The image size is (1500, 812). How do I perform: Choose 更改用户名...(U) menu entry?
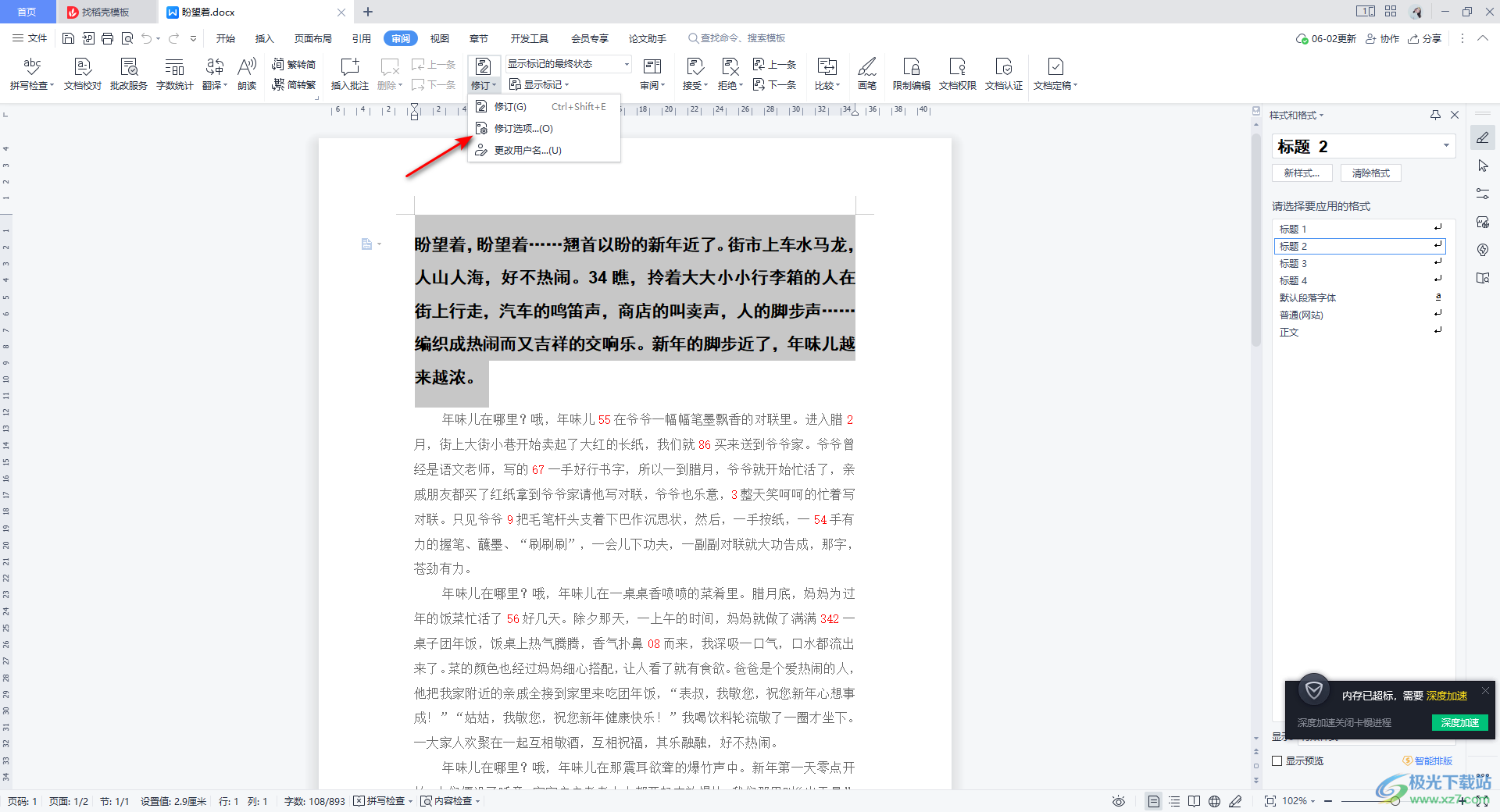pos(544,151)
